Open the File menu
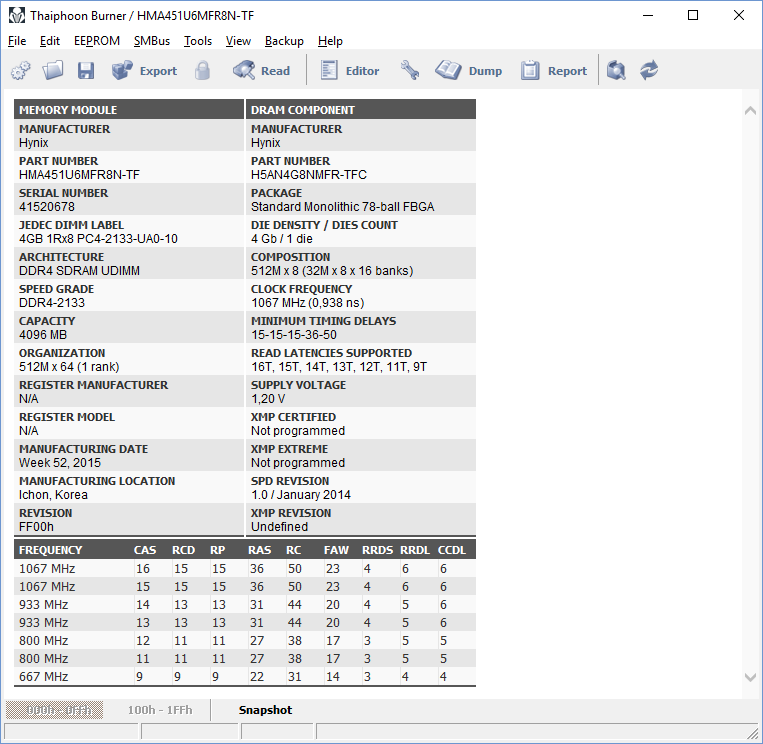Image resolution: width=763 pixels, height=744 pixels. (x=17, y=41)
